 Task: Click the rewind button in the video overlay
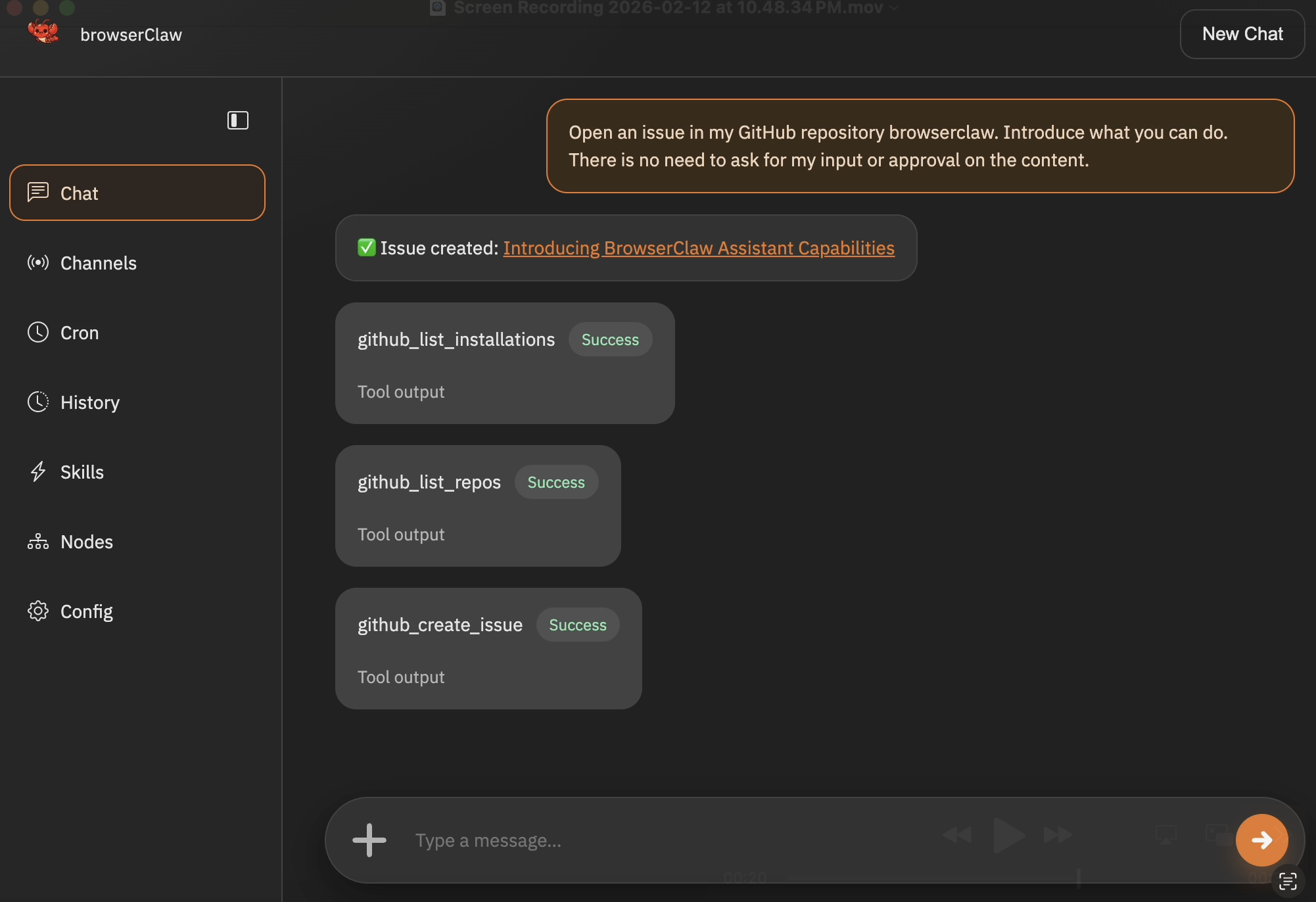957,835
